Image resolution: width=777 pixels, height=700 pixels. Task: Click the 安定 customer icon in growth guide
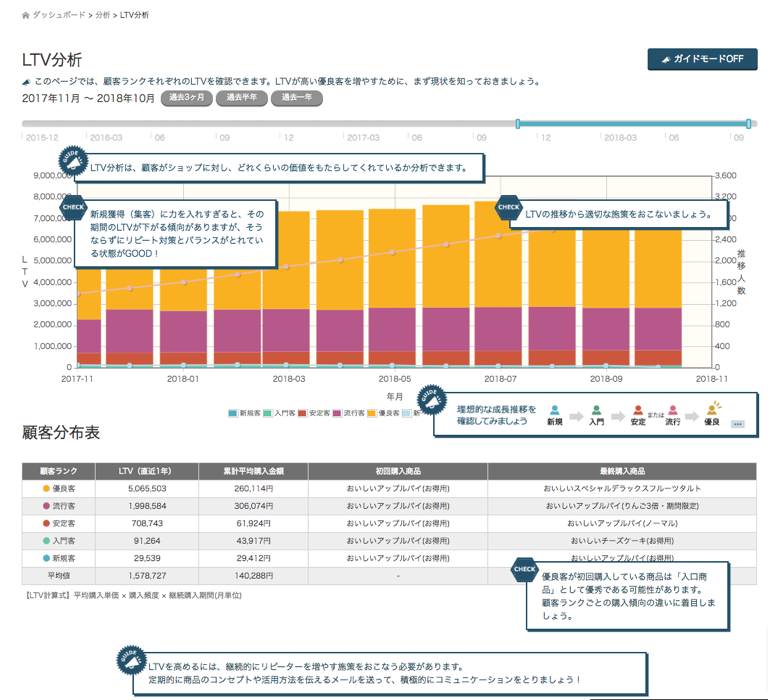point(637,410)
